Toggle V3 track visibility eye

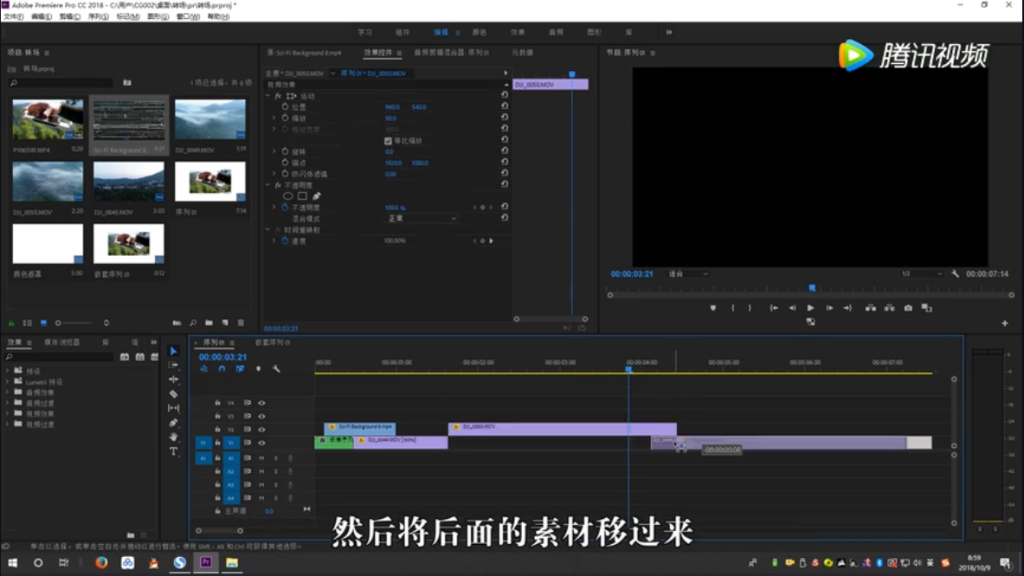pos(262,416)
